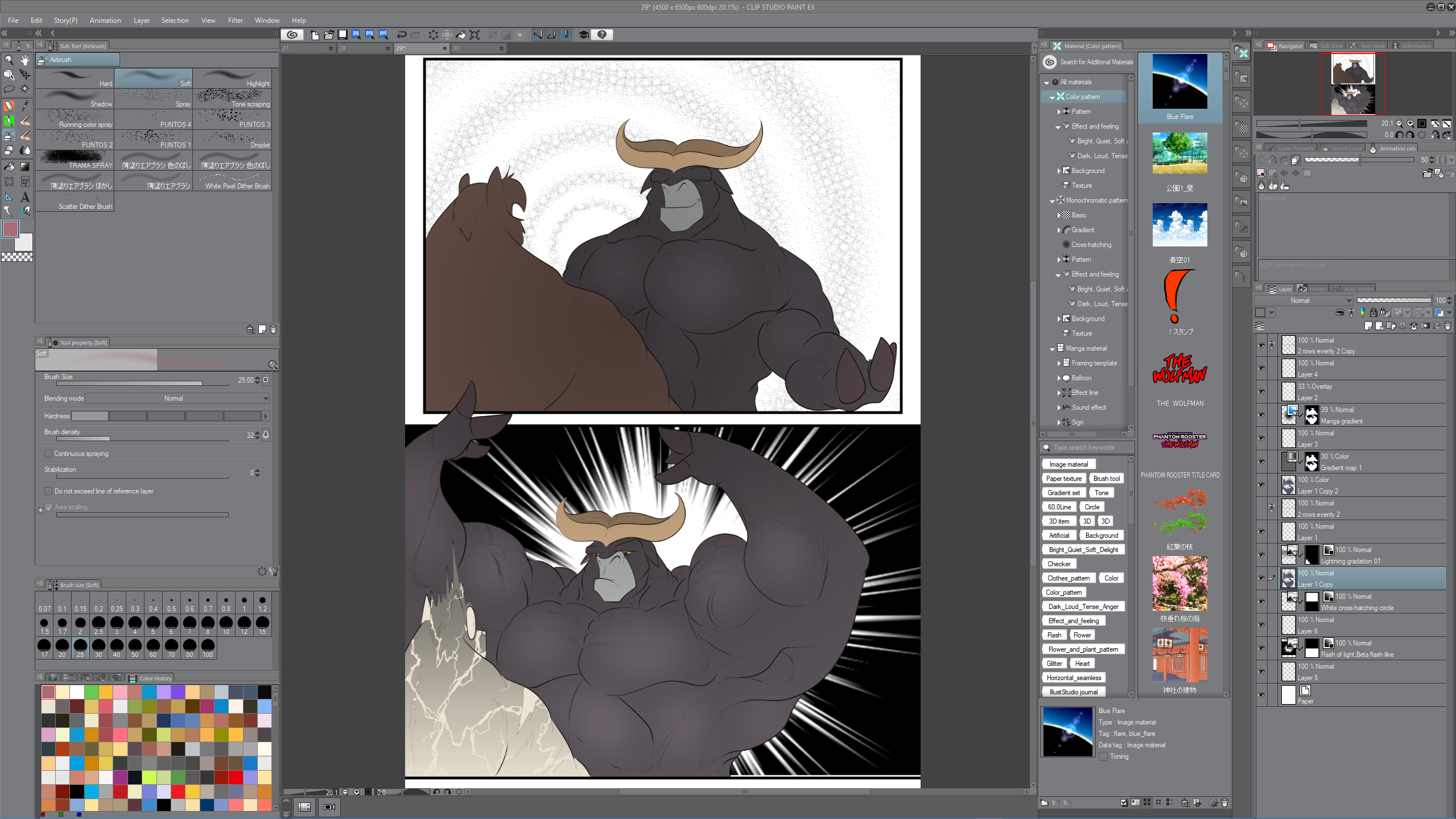This screenshot has width=1456, height=819.
Task: Enable Continuous spraying checkbox
Action: (48, 454)
